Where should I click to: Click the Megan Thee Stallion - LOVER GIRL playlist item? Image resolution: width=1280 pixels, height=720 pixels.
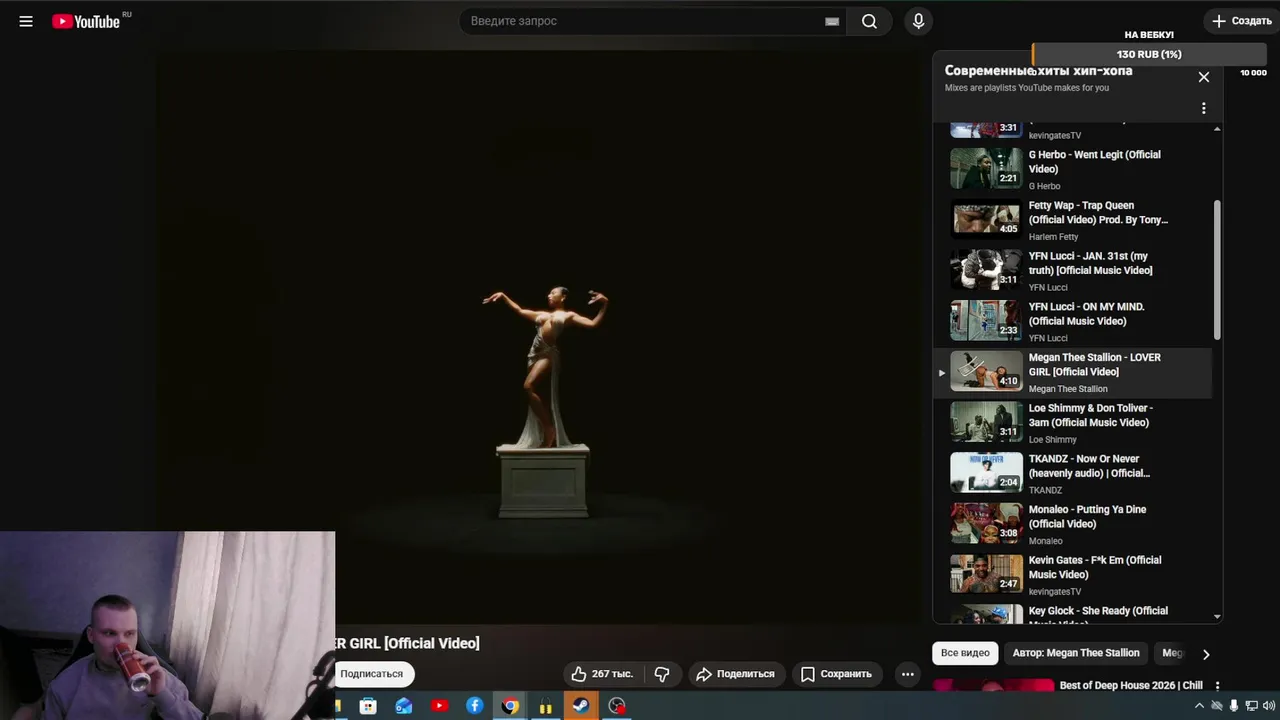click(x=1071, y=372)
